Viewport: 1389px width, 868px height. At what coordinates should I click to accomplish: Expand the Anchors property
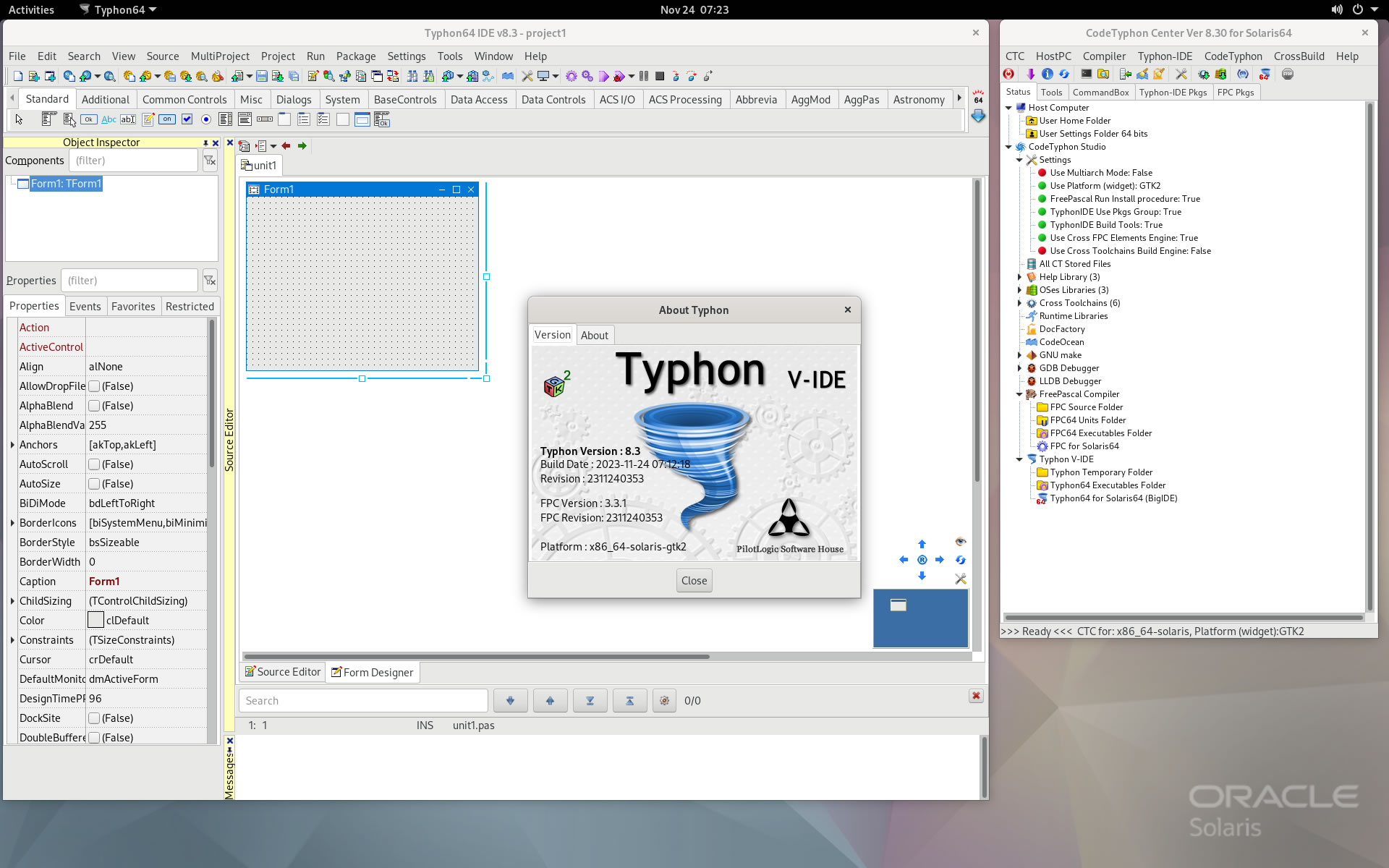[12, 445]
